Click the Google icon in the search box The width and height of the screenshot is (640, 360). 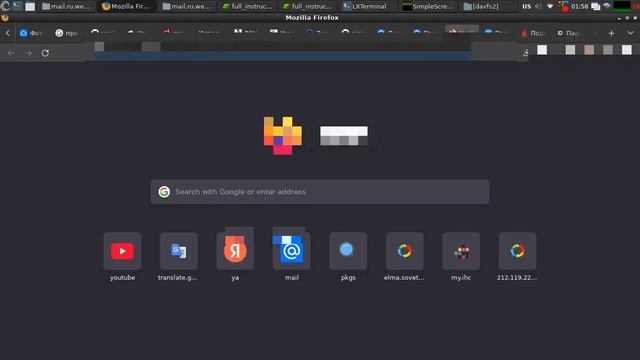click(x=164, y=192)
